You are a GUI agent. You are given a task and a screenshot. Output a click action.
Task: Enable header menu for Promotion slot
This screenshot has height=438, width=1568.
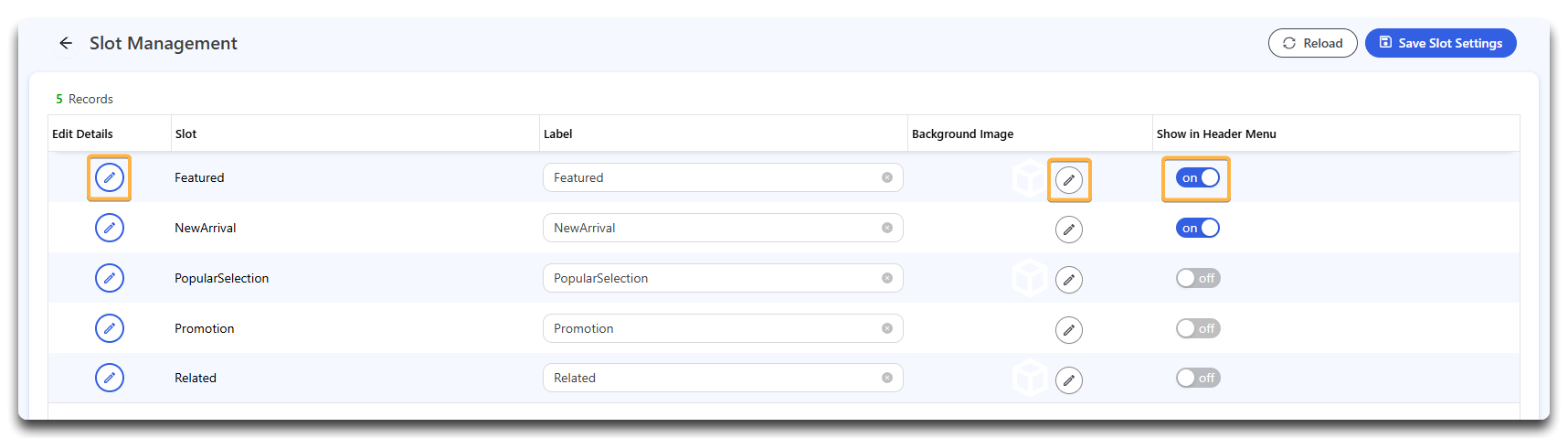click(x=1198, y=328)
